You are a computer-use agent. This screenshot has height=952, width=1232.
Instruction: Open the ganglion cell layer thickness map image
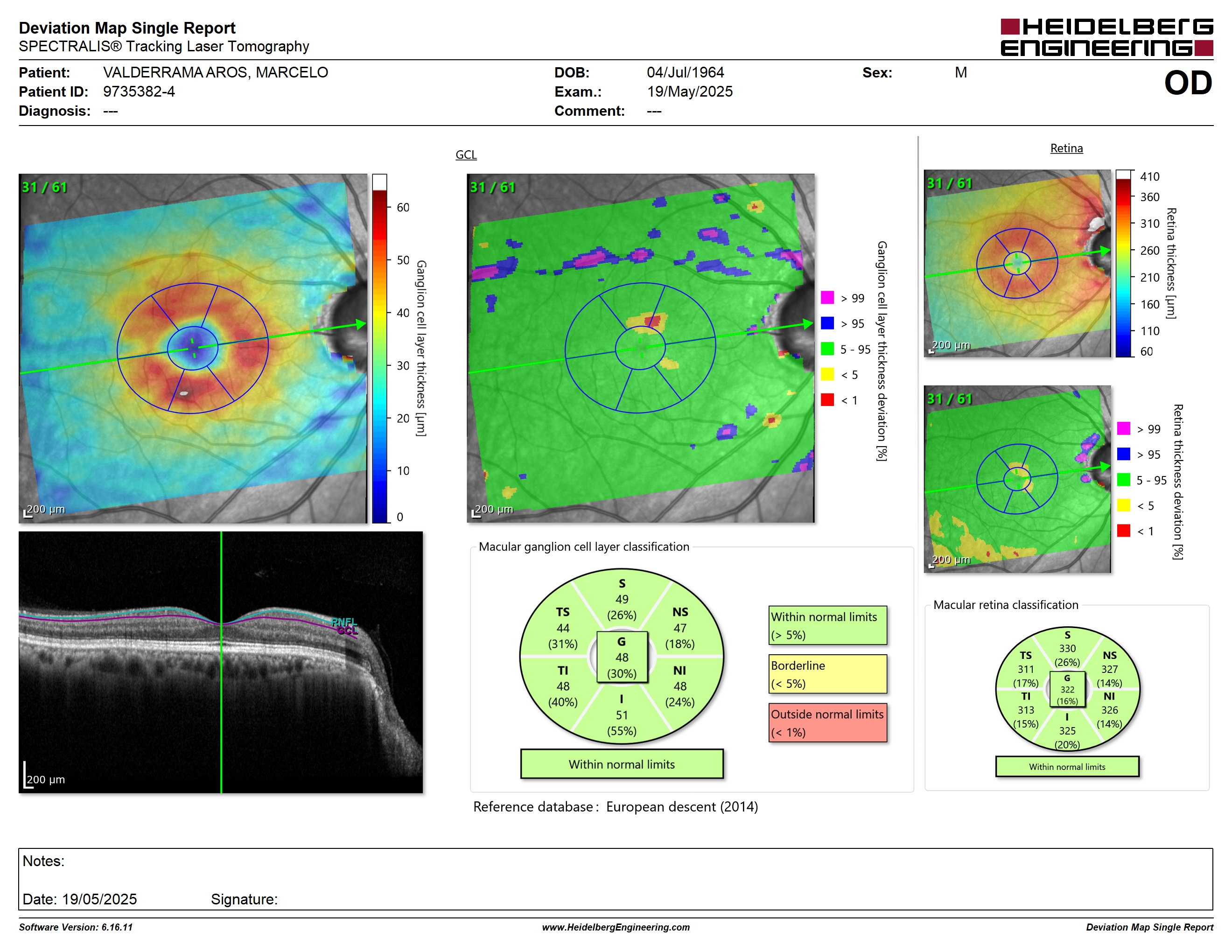[193, 349]
